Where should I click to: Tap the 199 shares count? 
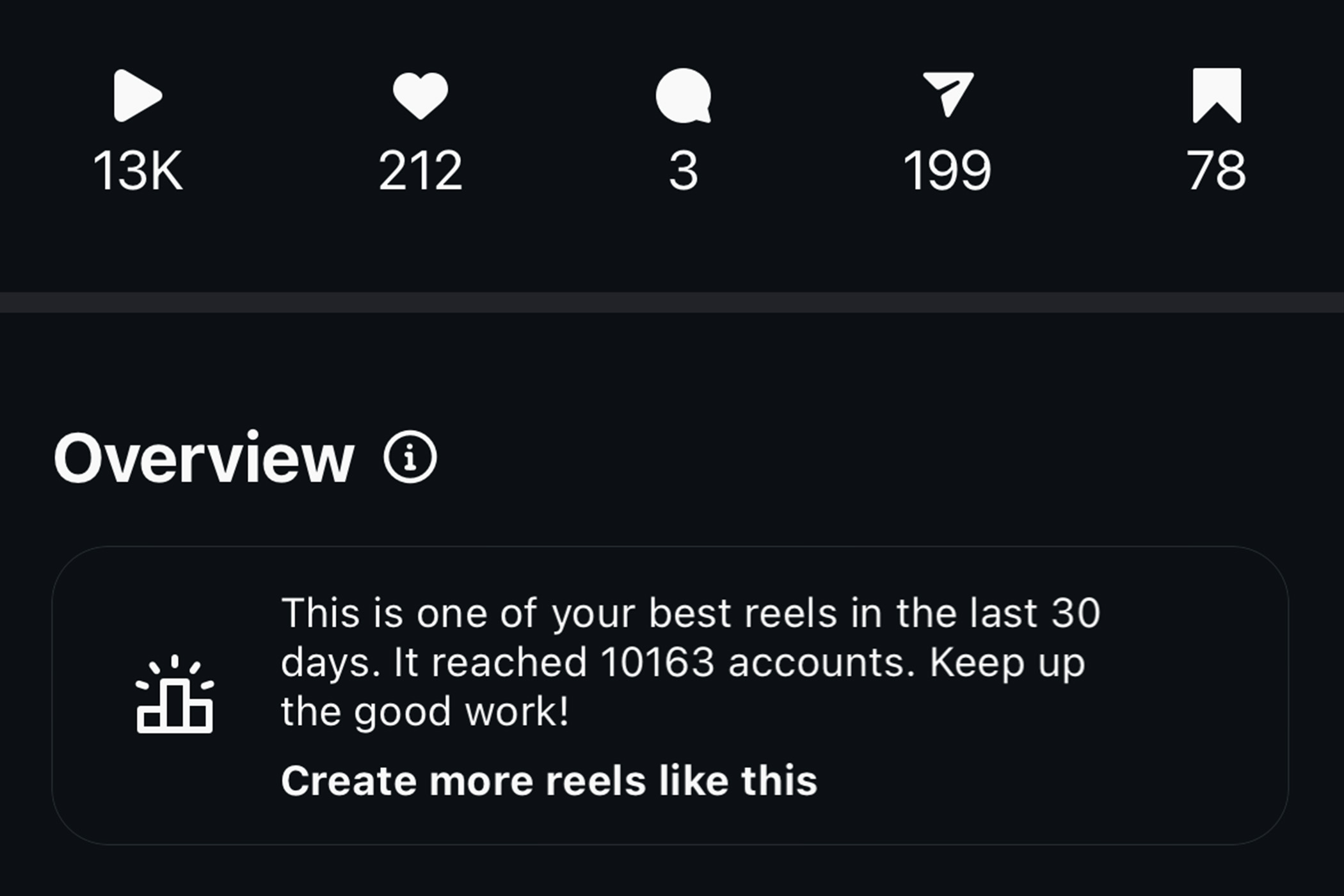[947, 171]
